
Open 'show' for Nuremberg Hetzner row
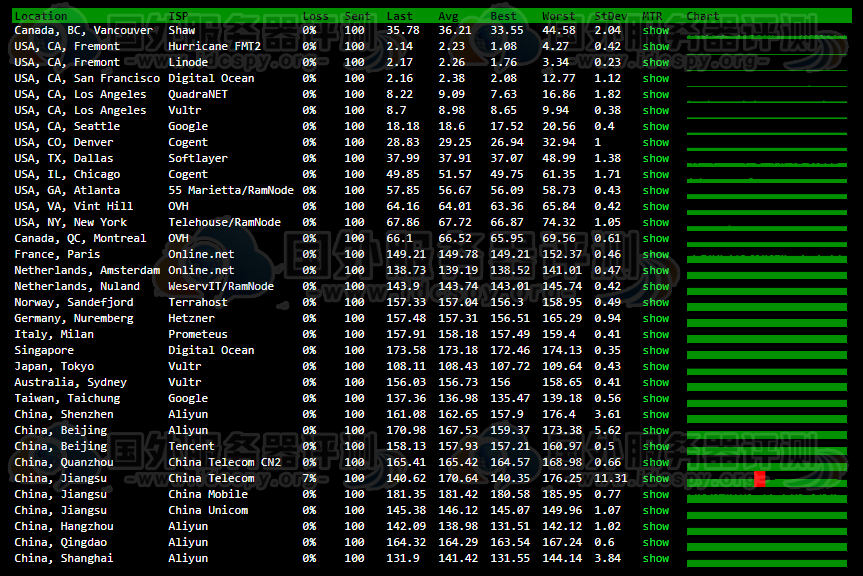point(656,317)
